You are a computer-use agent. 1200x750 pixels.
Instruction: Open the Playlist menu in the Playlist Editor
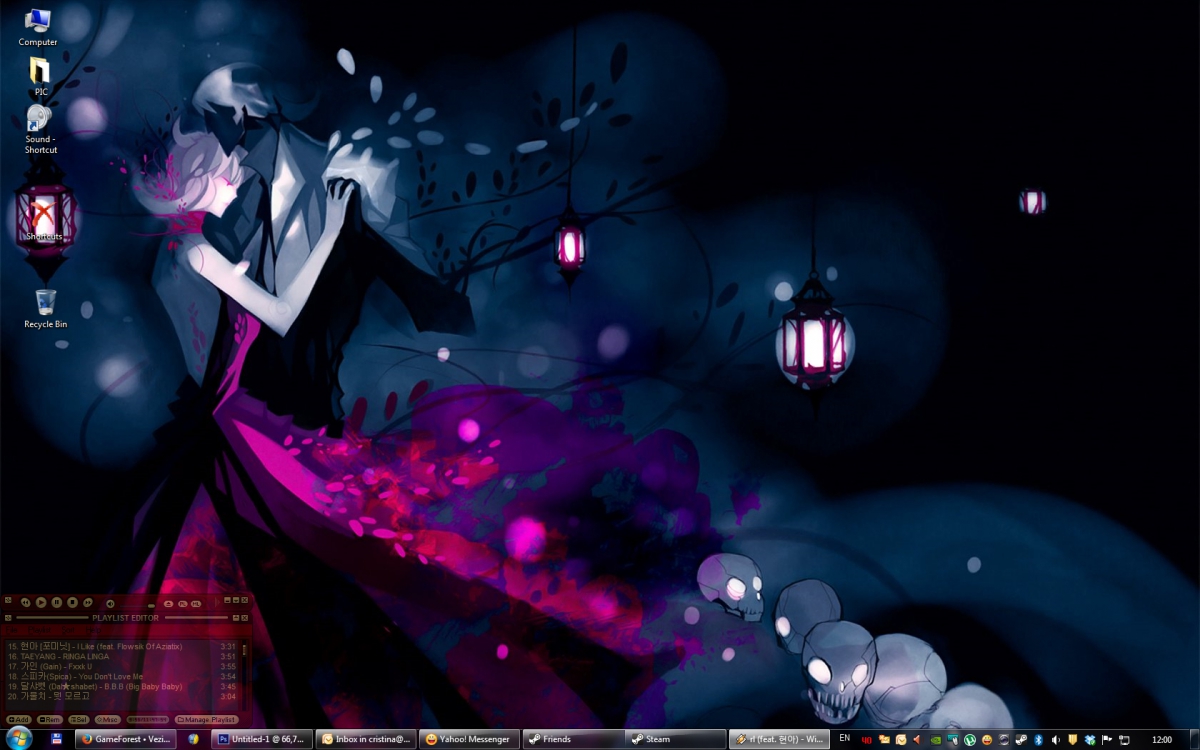[40, 630]
